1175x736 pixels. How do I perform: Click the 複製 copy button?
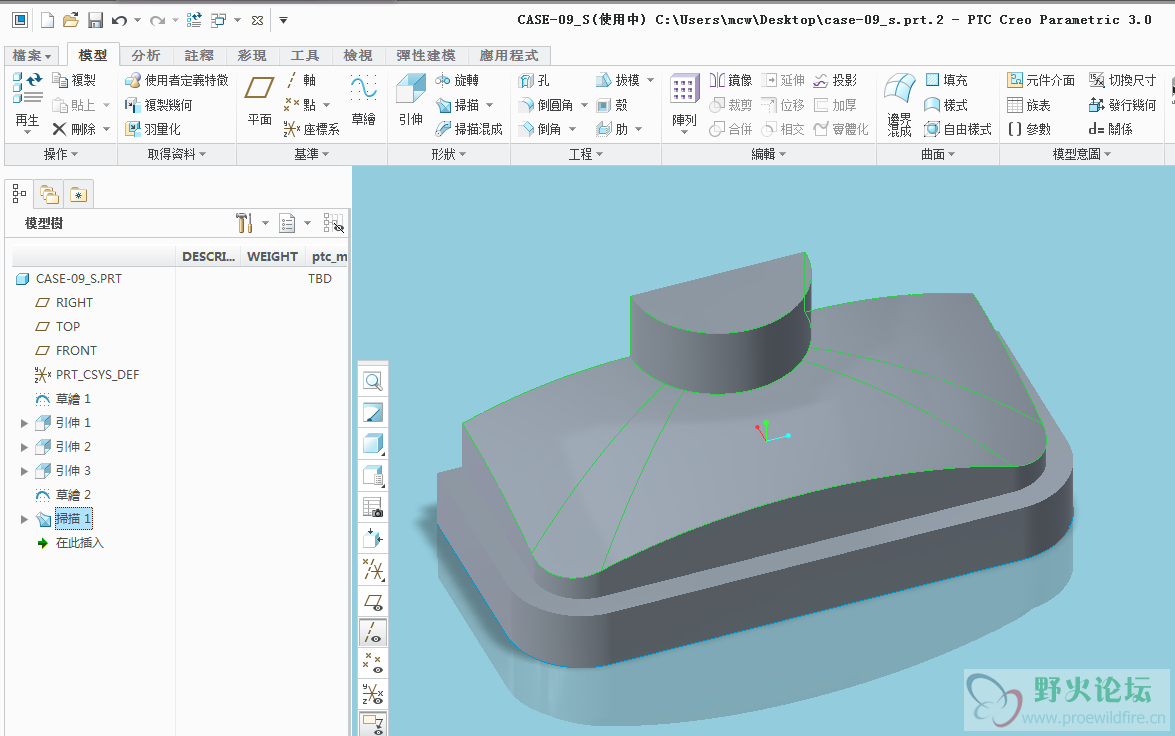click(x=74, y=80)
